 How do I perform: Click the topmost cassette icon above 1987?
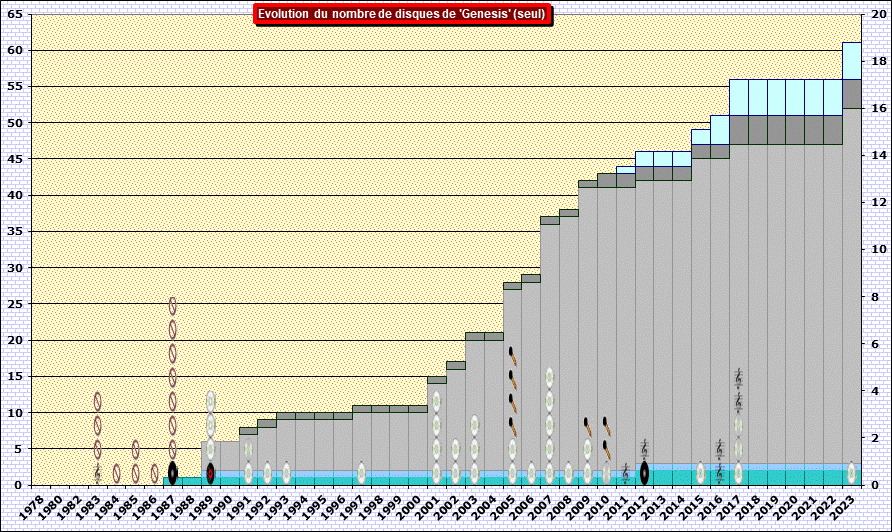click(172, 306)
